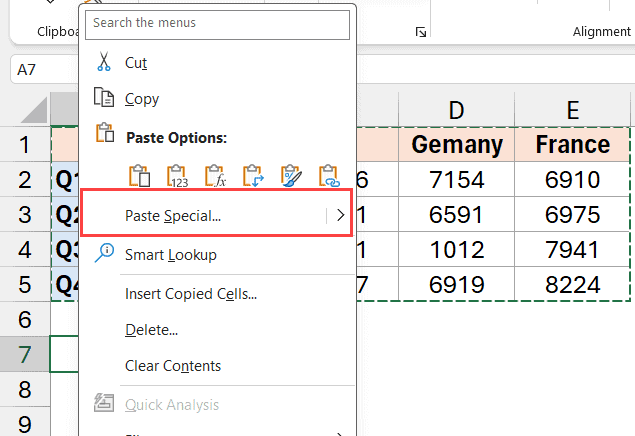Click in the Search the menus box

coord(219,23)
